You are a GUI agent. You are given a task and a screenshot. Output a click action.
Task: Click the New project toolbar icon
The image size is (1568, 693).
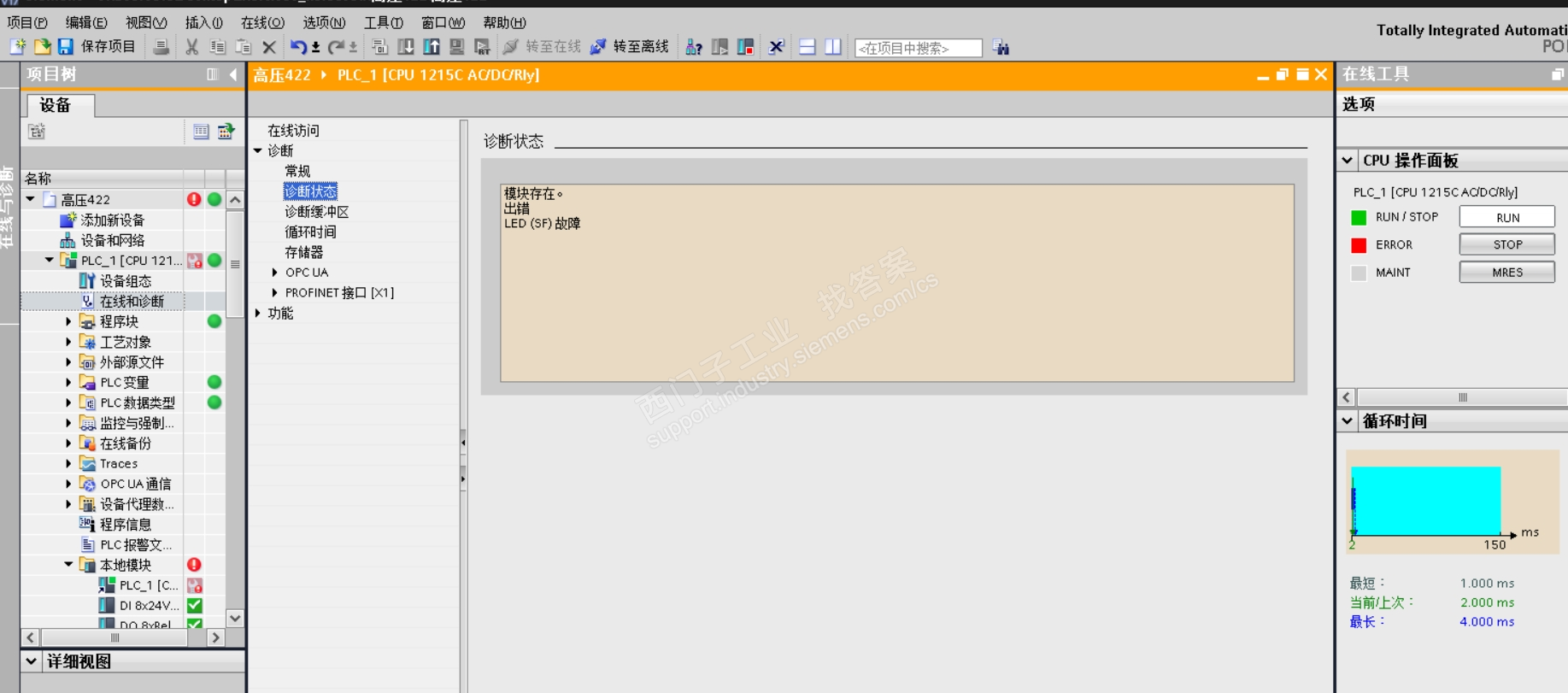[x=17, y=47]
